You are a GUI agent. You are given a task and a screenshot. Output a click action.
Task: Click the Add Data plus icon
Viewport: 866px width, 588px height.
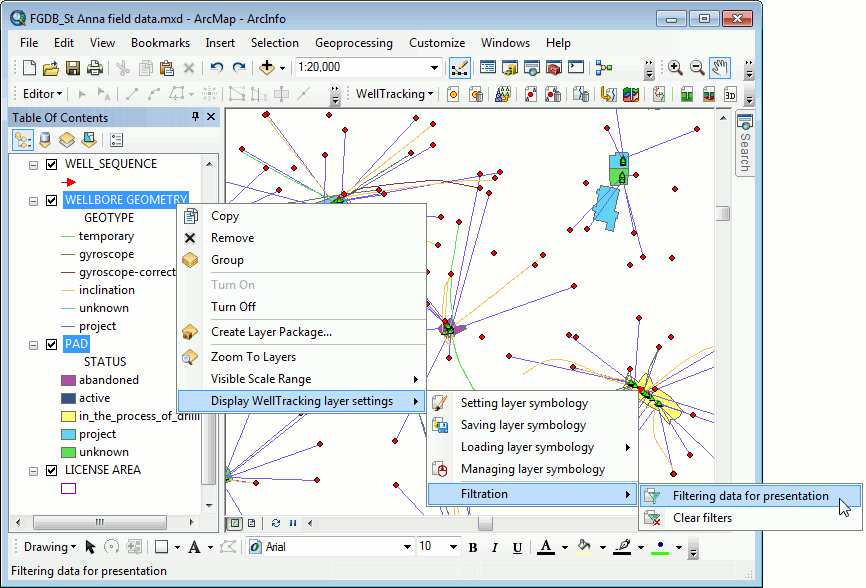pos(267,68)
